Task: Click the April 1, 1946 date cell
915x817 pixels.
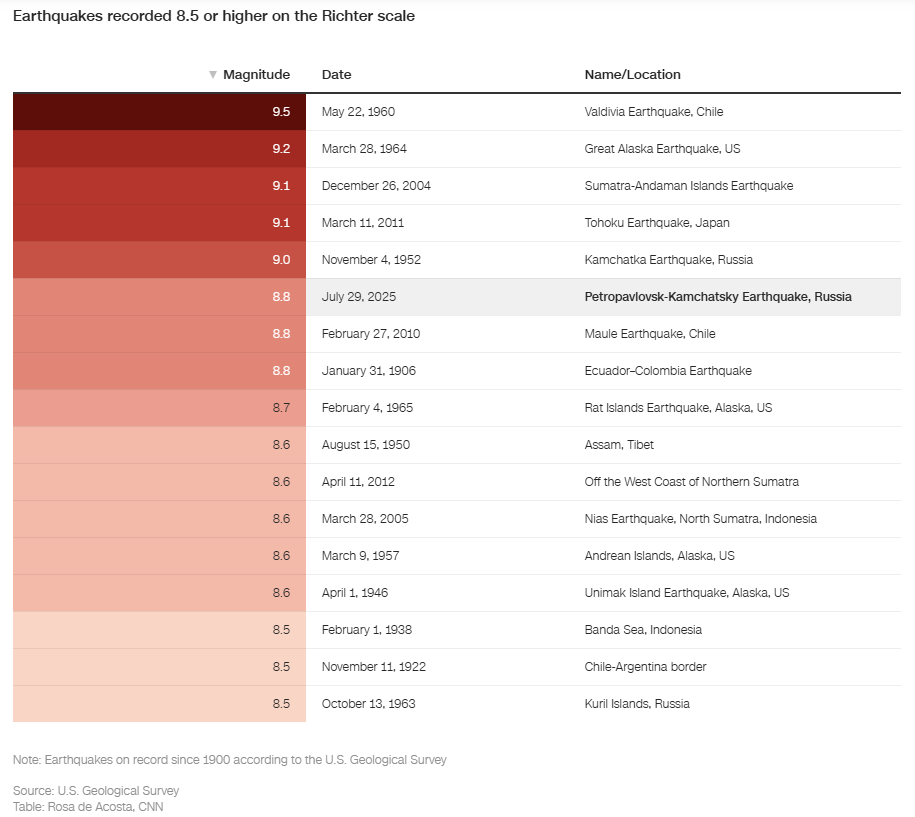Action: (355, 593)
